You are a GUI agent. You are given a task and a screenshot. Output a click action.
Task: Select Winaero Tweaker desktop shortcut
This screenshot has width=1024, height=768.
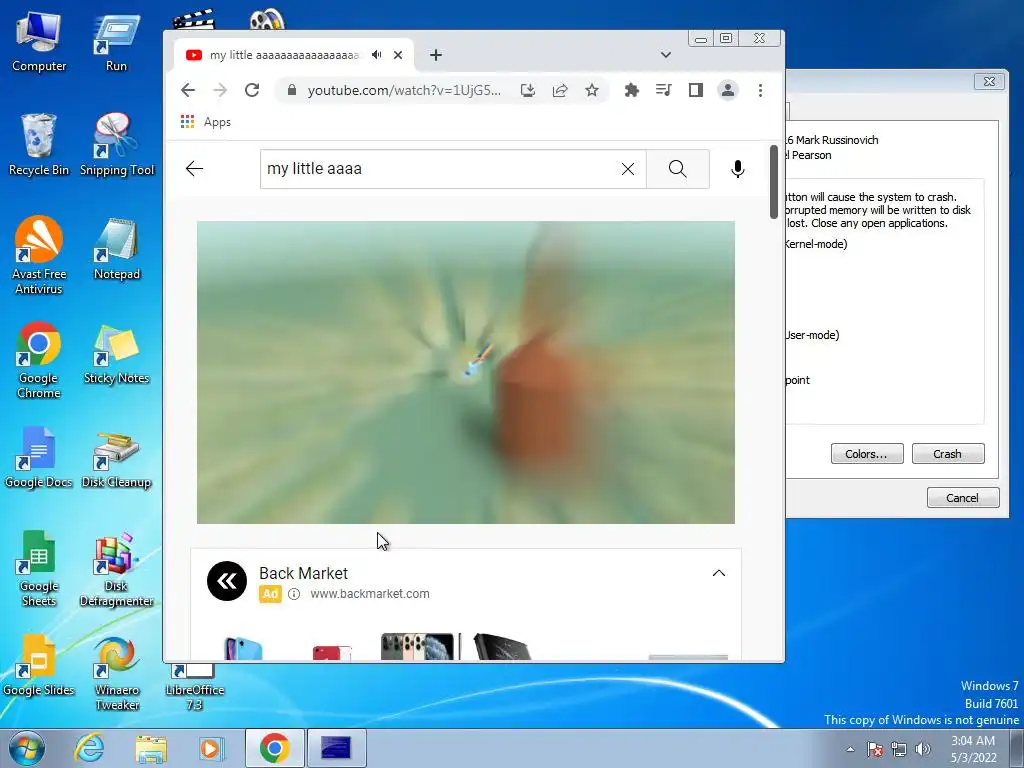[117, 674]
